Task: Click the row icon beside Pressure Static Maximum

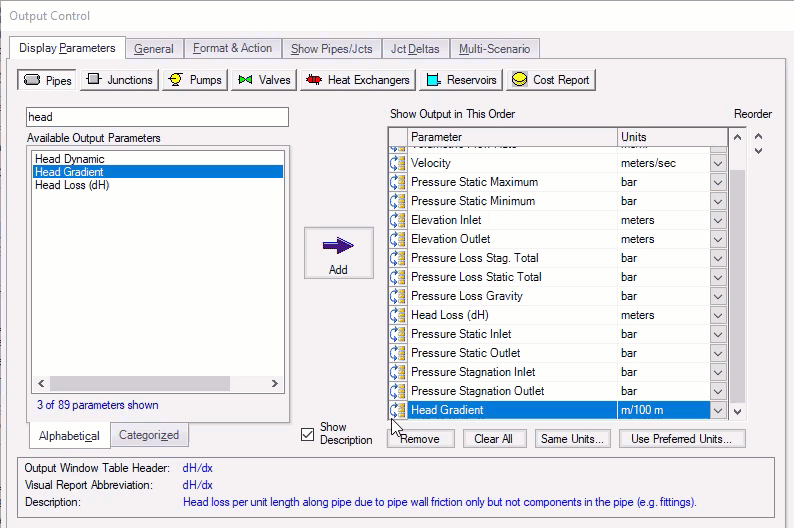Action: click(x=398, y=182)
